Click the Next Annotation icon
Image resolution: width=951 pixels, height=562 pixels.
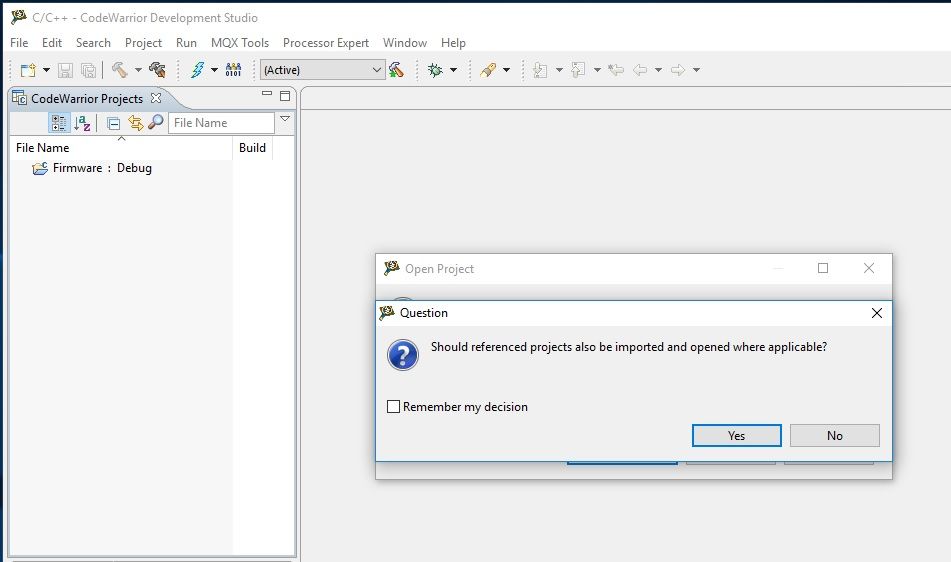click(x=540, y=70)
